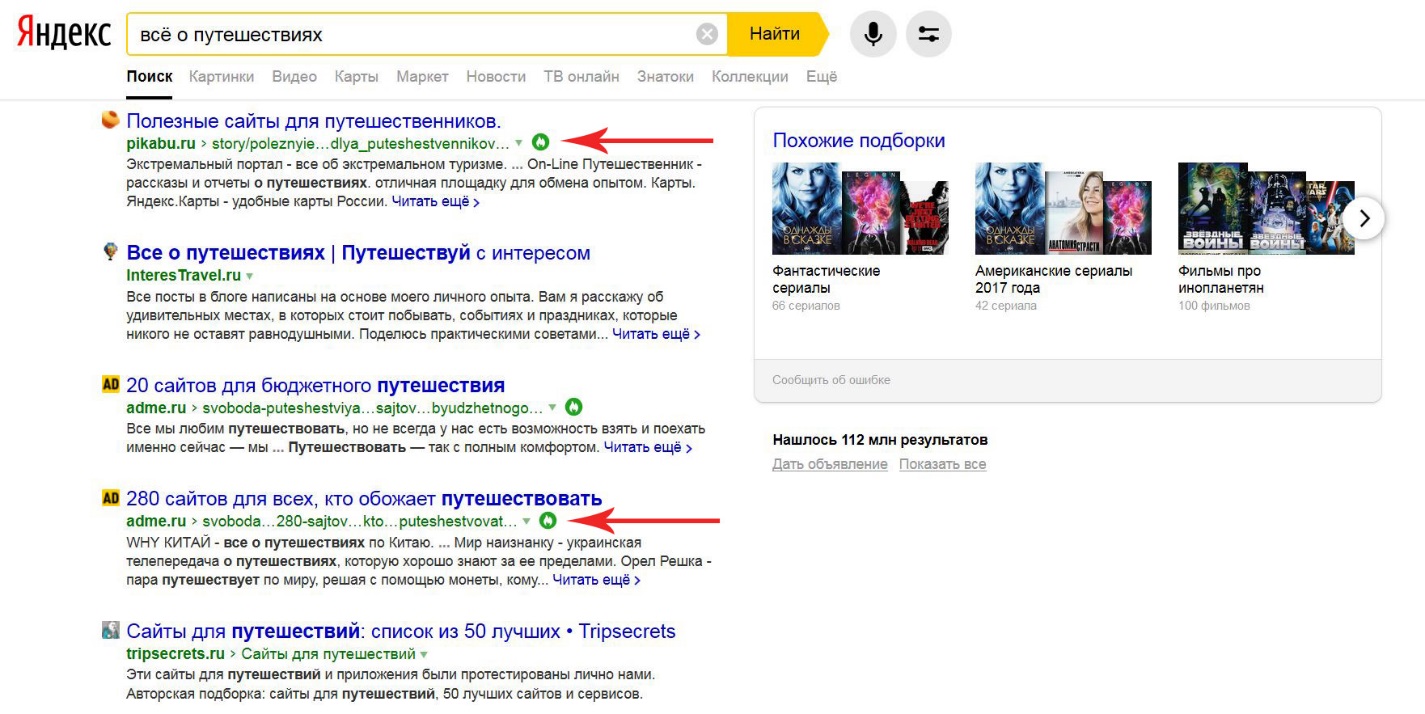This screenshot has height=714, width=1425.
Task: Click the 'Показать все' link
Action: click(x=942, y=464)
